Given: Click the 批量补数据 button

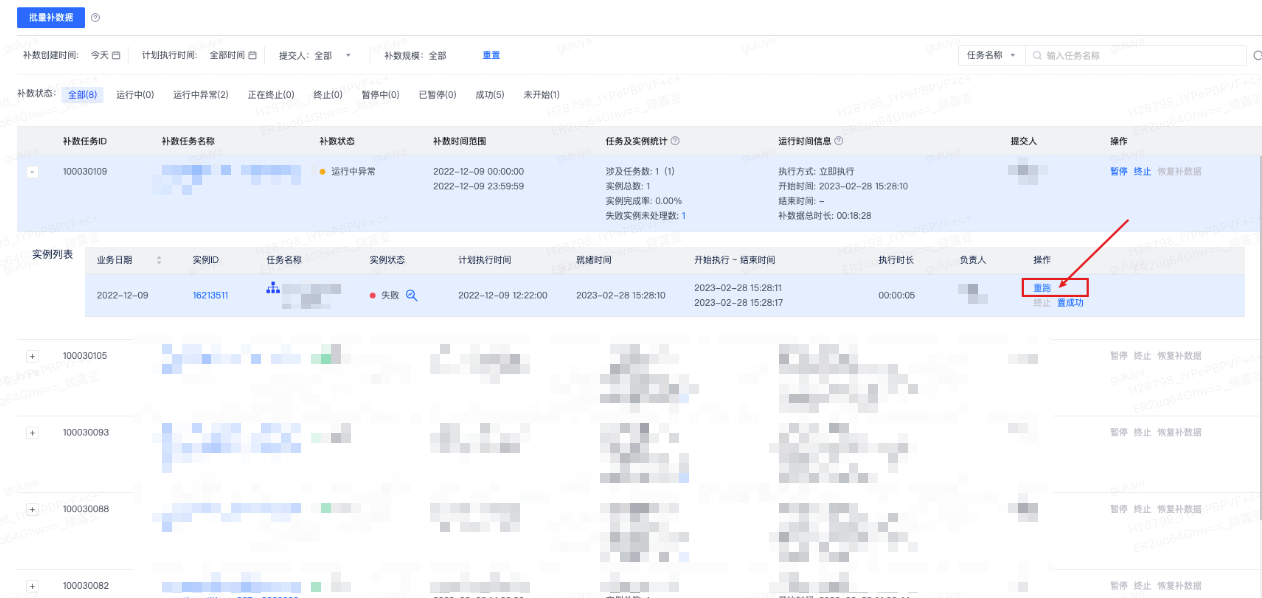Looking at the screenshot, I should click(x=51, y=18).
